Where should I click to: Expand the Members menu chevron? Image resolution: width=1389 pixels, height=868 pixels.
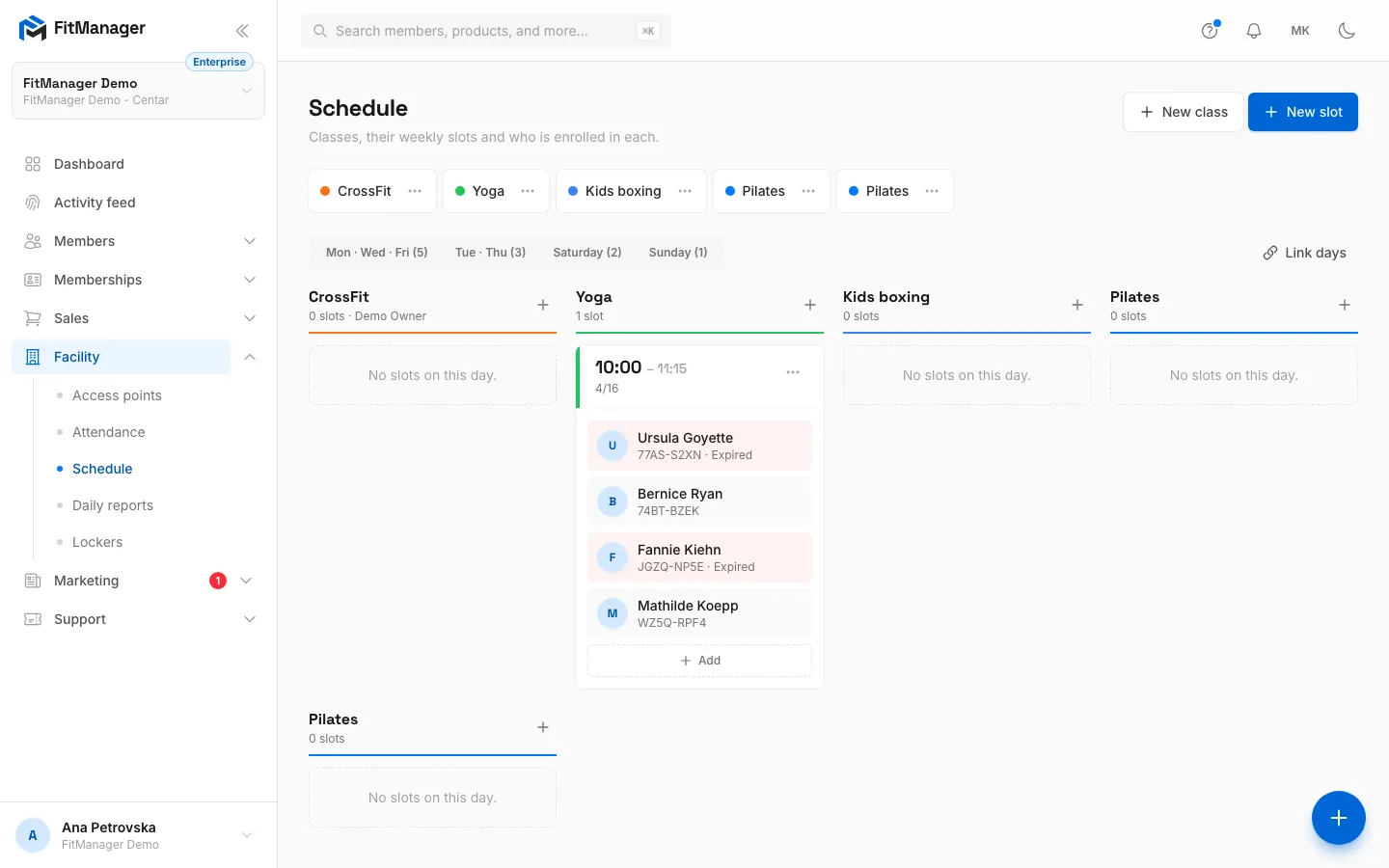(250, 241)
